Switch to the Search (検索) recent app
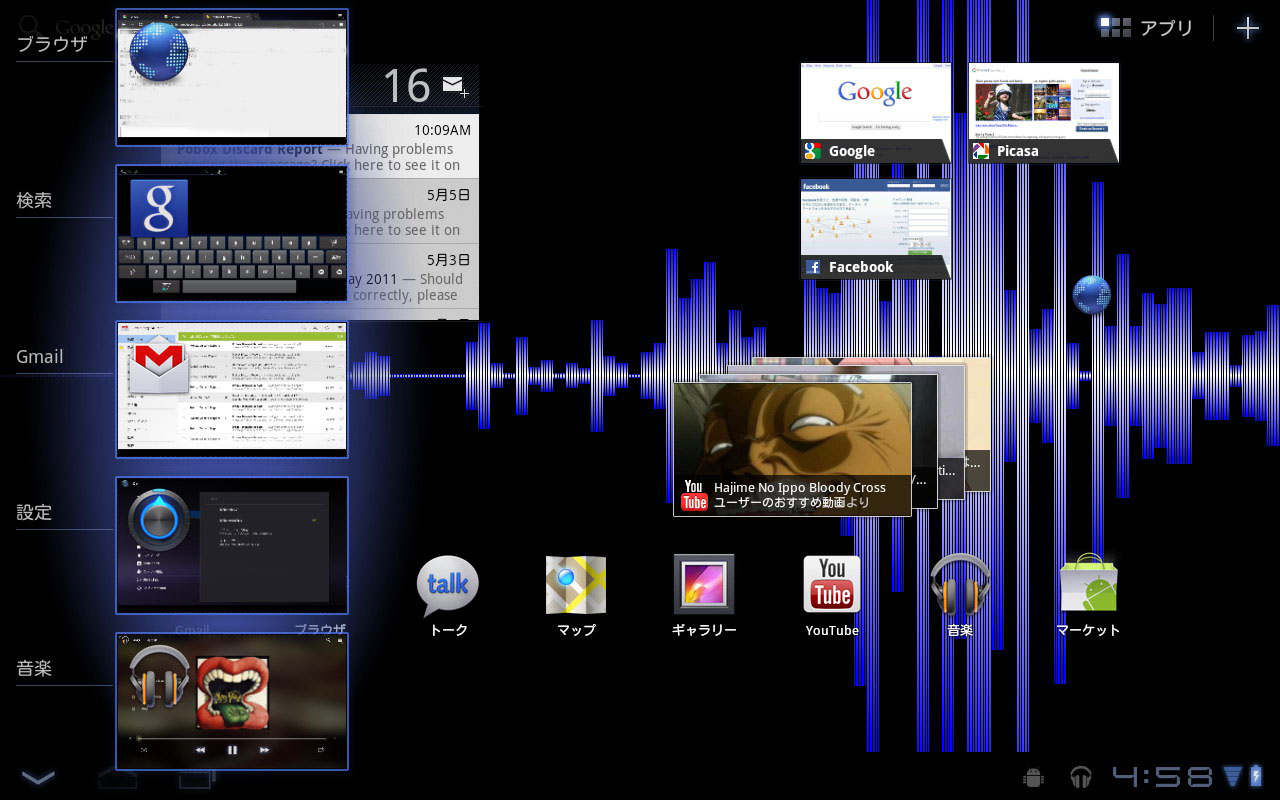This screenshot has width=1280, height=800. click(x=232, y=234)
